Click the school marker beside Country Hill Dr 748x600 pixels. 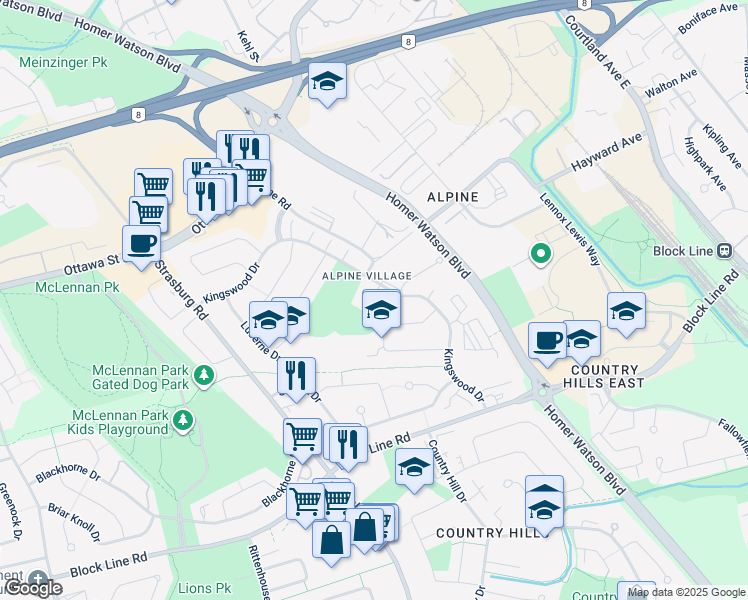[415, 470]
